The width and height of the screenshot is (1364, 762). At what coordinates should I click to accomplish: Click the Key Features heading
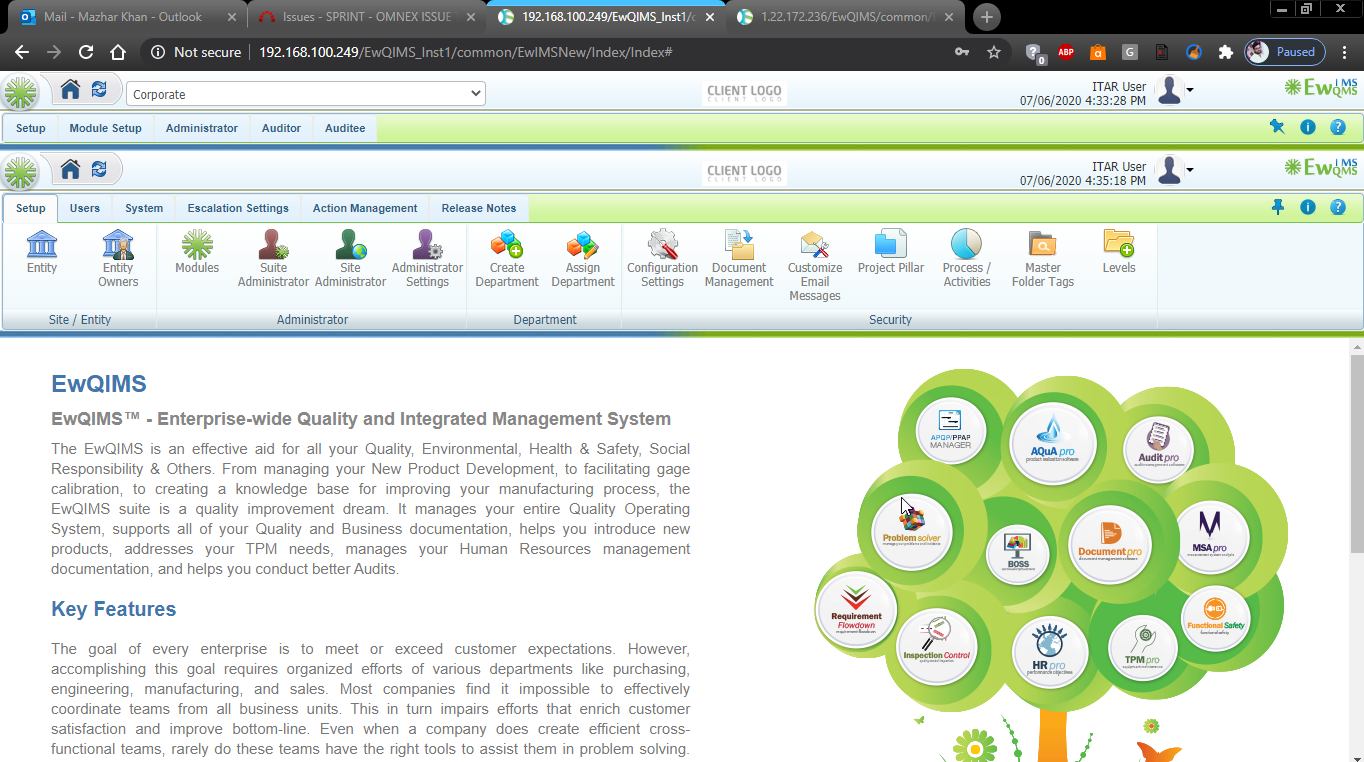point(114,609)
